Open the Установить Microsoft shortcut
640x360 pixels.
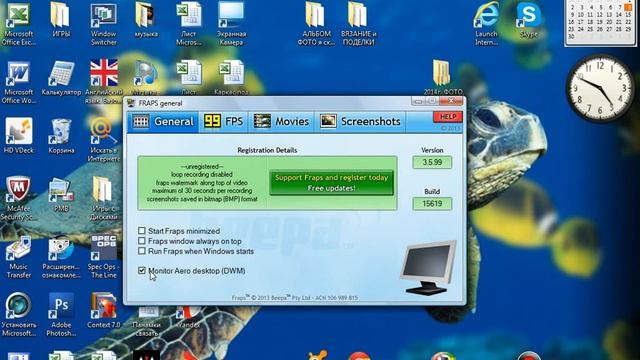click(x=18, y=315)
